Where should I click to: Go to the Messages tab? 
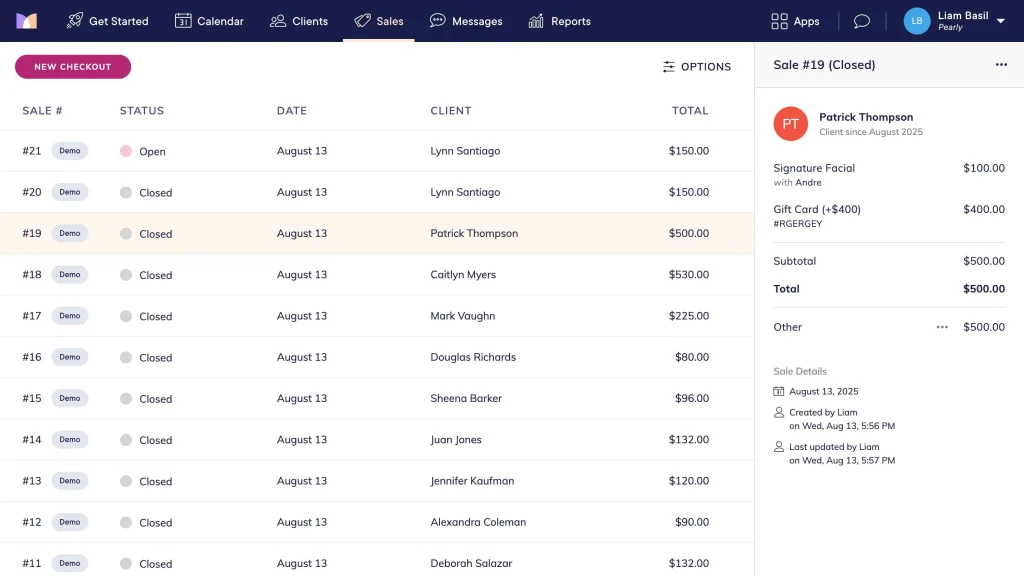click(x=466, y=21)
